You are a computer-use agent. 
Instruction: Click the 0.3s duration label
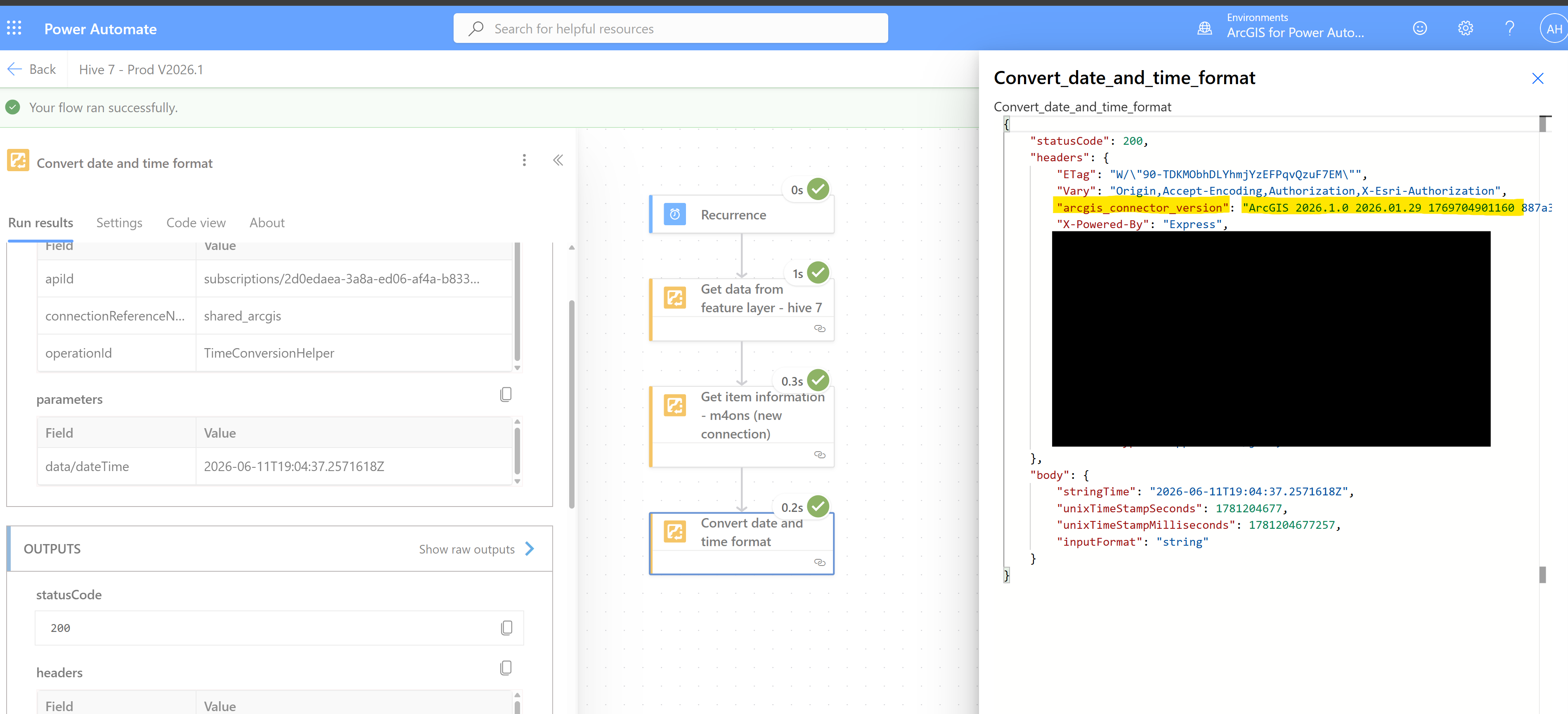[x=792, y=381]
